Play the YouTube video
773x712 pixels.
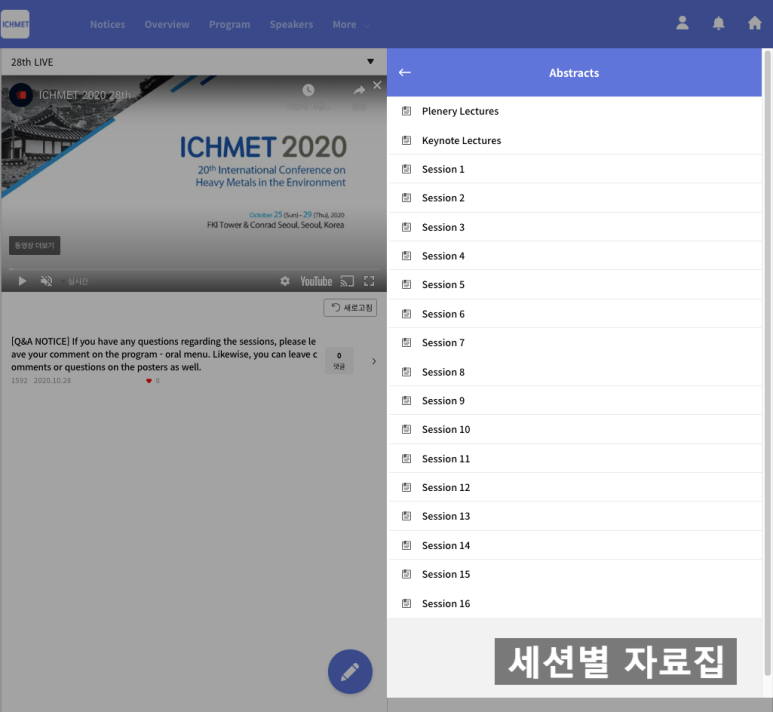pos(22,281)
